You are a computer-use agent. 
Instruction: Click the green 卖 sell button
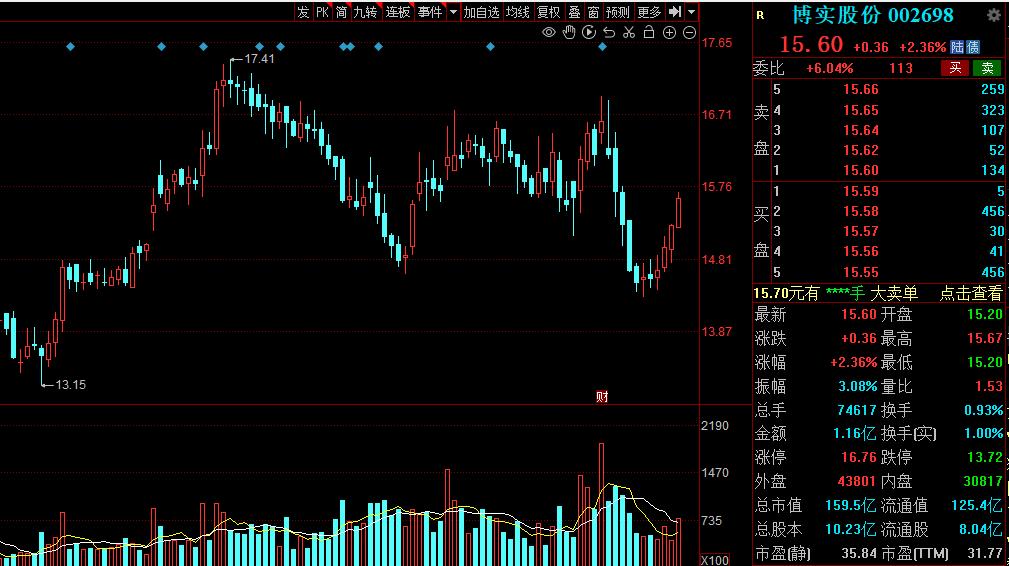[987, 68]
